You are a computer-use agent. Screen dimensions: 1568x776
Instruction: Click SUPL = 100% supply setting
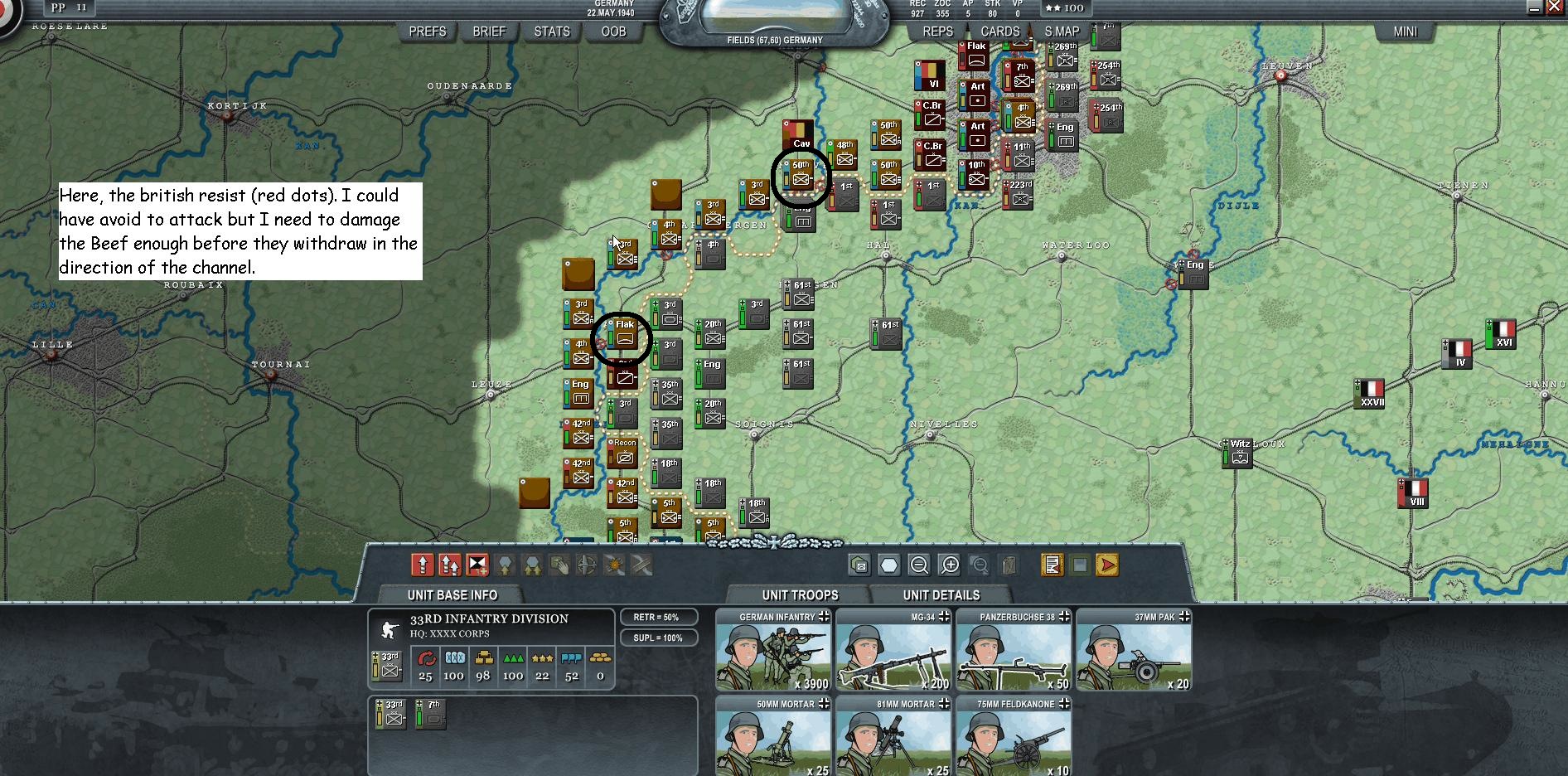coord(659,638)
